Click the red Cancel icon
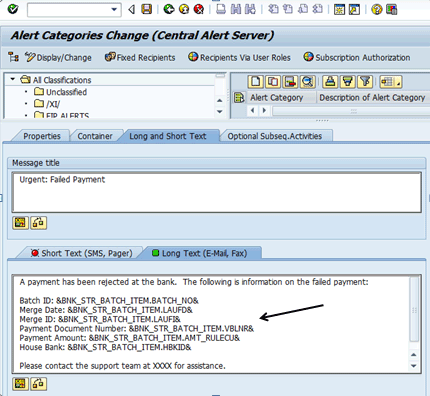 tap(199, 9)
